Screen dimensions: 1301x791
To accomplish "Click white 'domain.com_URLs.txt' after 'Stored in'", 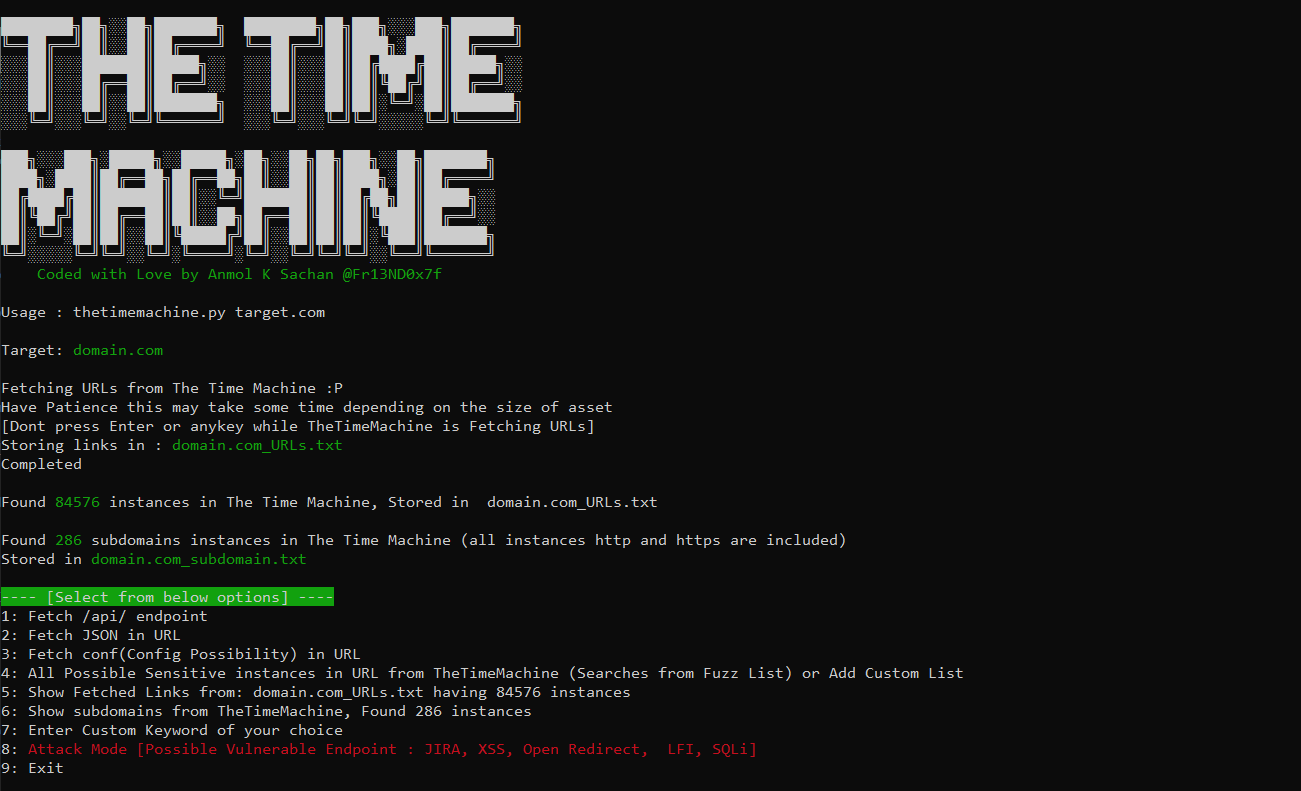I will click(x=572, y=502).
